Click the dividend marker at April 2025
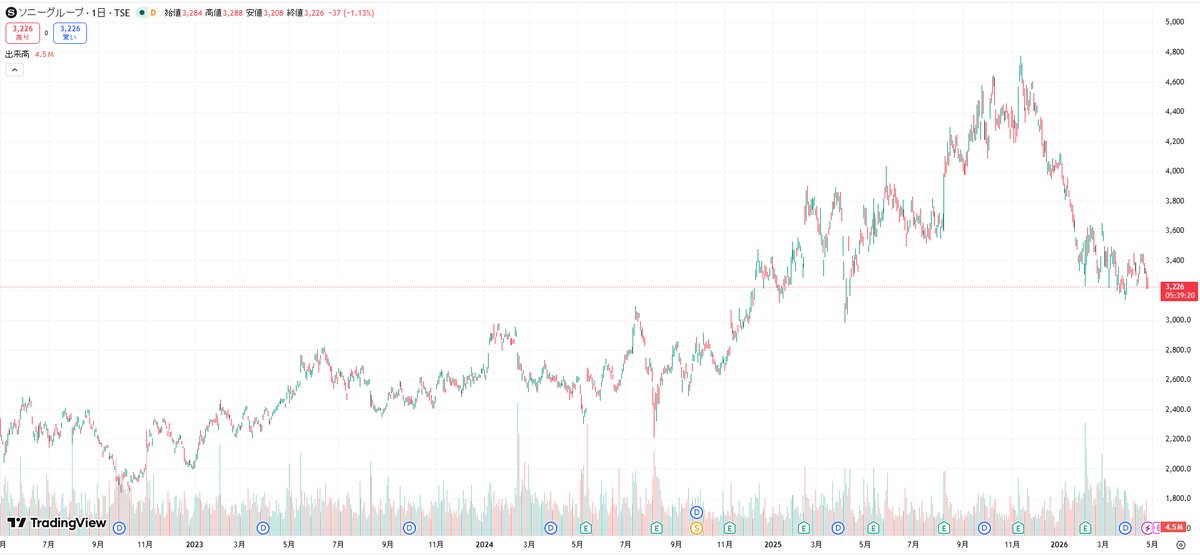The width and height of the screenshot is (1200, 556). tap(839, 527)
